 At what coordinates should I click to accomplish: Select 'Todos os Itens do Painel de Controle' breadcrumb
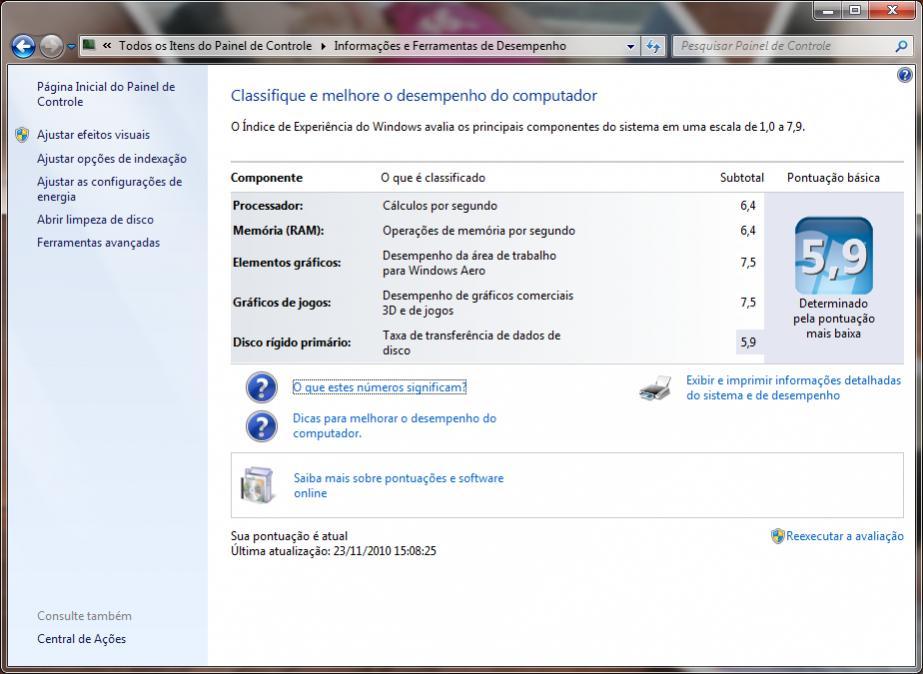215,45
